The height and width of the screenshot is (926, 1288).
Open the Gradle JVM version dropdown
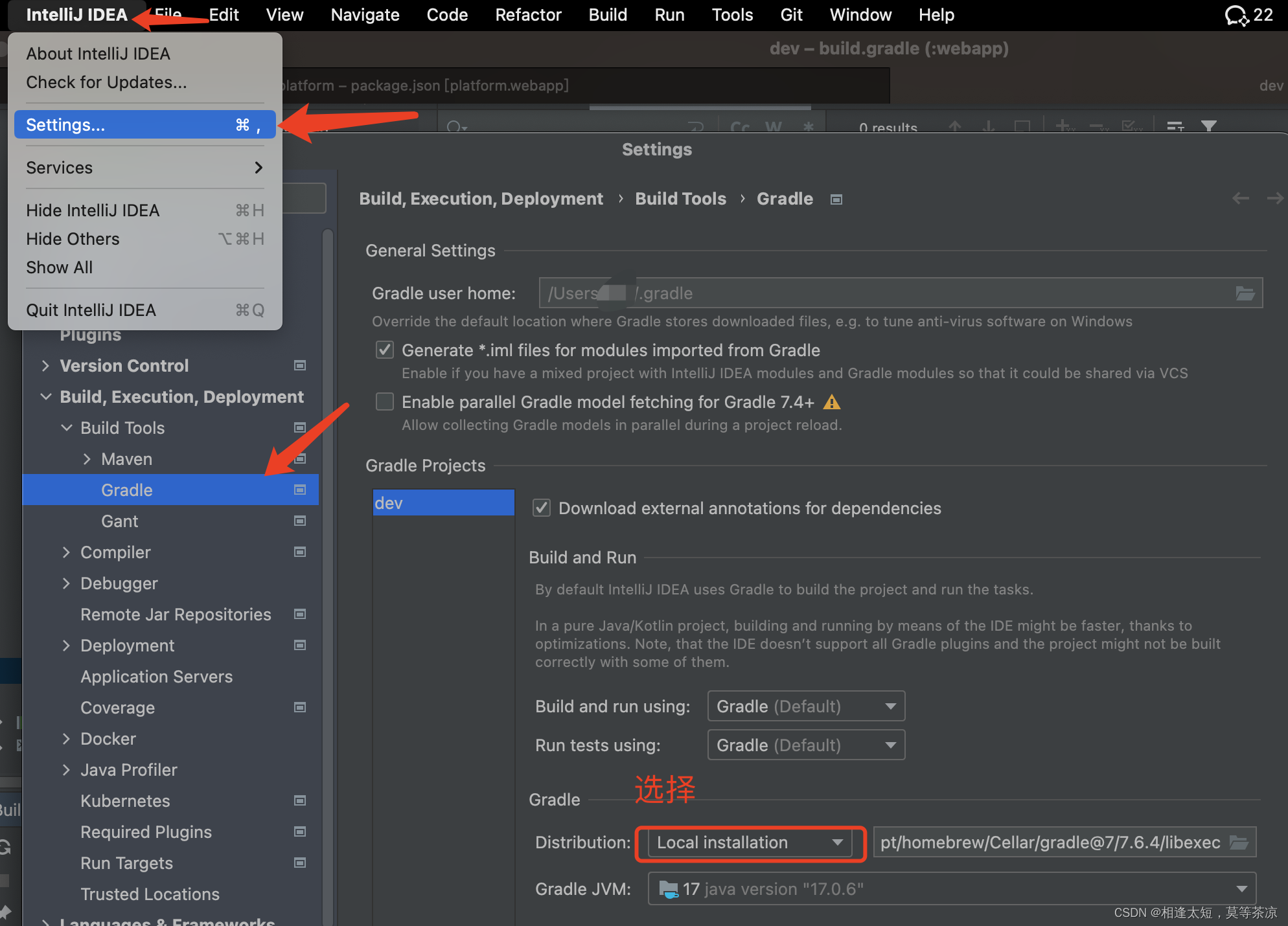(952, 889)
